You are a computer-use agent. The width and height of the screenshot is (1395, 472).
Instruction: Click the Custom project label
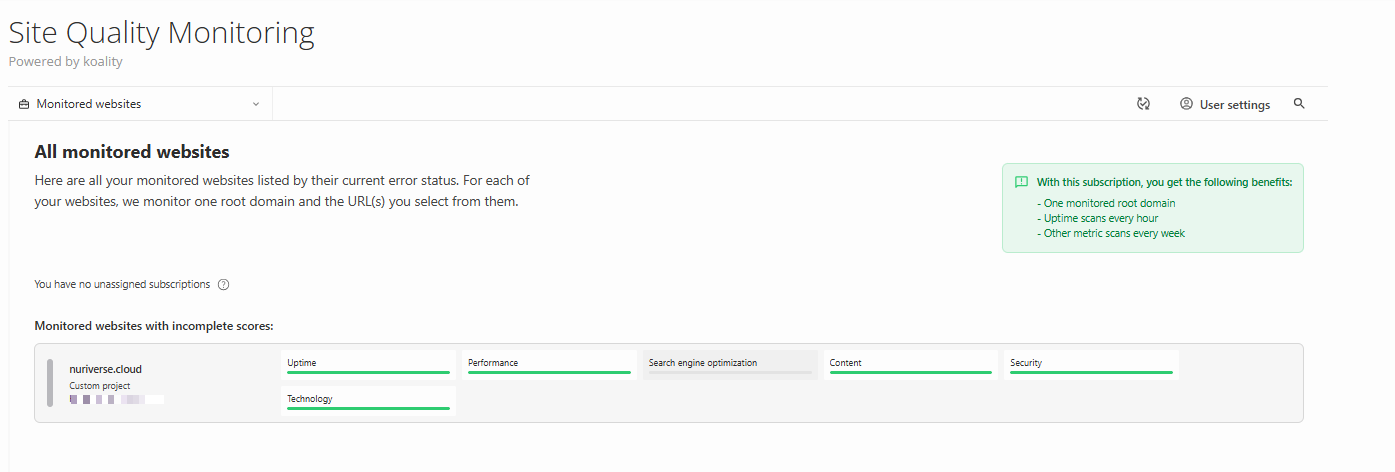[100, 386]
